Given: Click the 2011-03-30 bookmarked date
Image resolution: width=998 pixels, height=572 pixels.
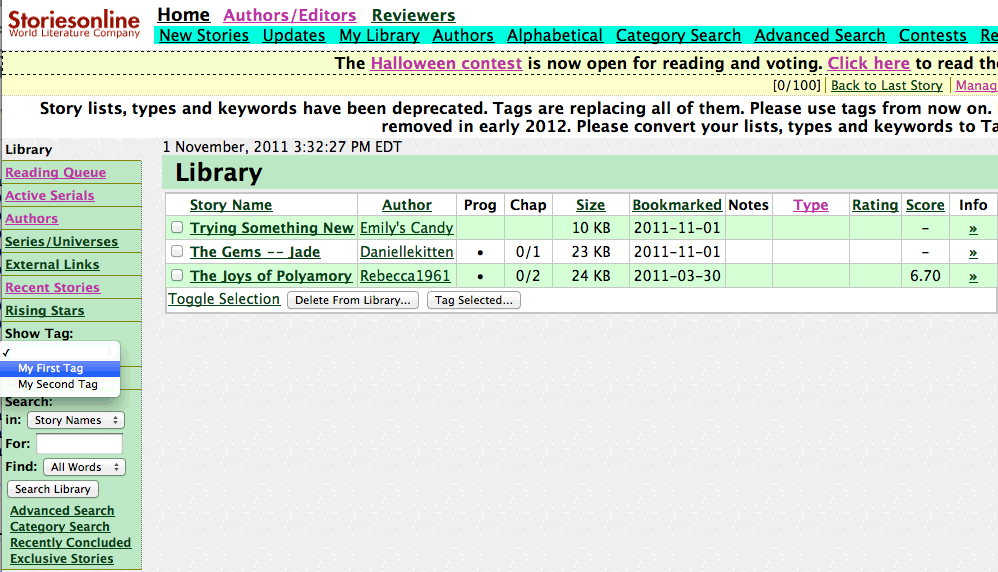Looking at the screenshot, I should click(677, 276).
